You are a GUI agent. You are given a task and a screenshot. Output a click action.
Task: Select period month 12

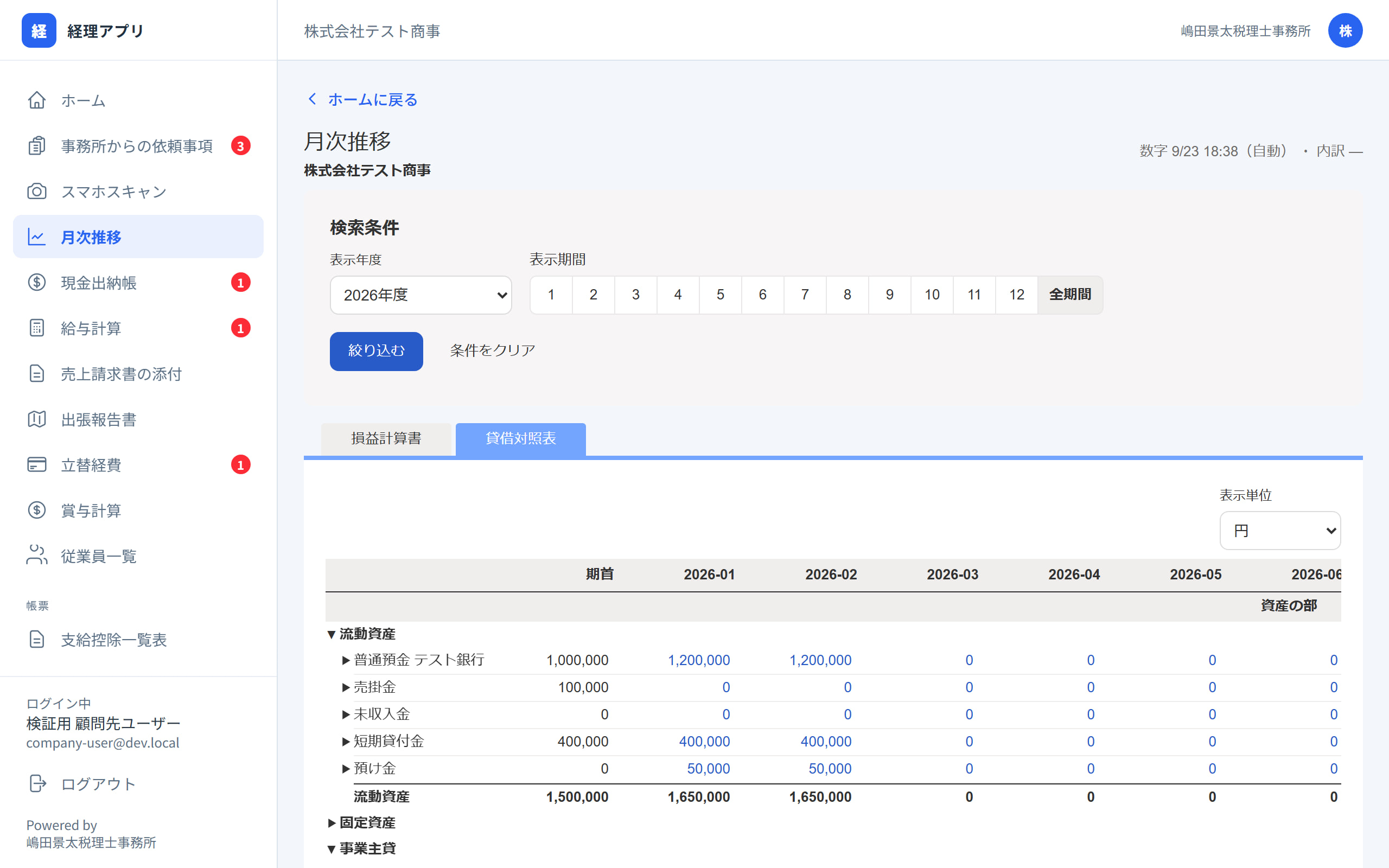click(1016, 295)
